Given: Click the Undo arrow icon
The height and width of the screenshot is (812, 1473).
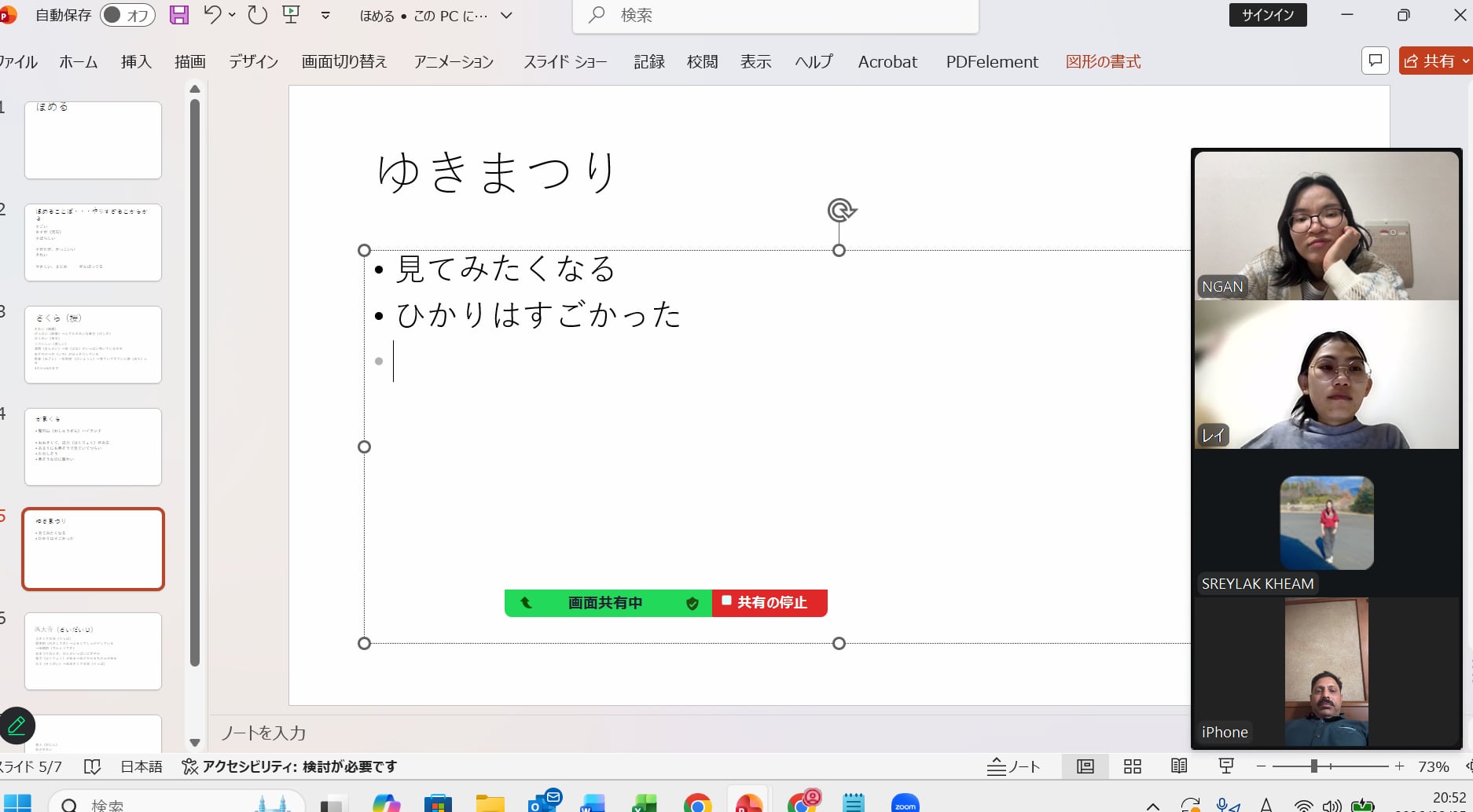Looking at the screenshot, I should click(x=211, y=15).
